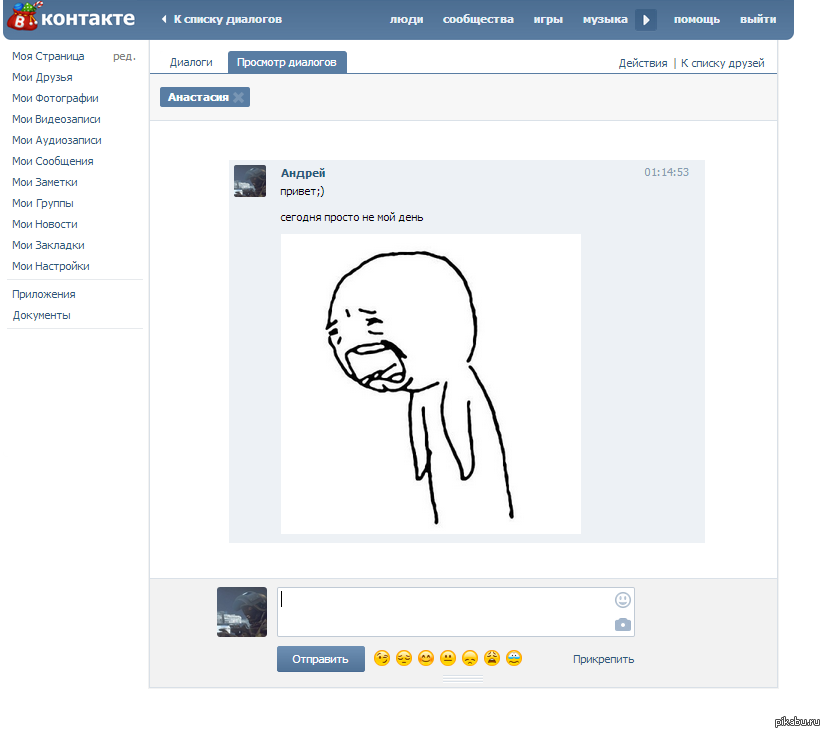Remove the Анастасия dialog tag
Screen dimensions: 825x733
click(x=238, y=98)
